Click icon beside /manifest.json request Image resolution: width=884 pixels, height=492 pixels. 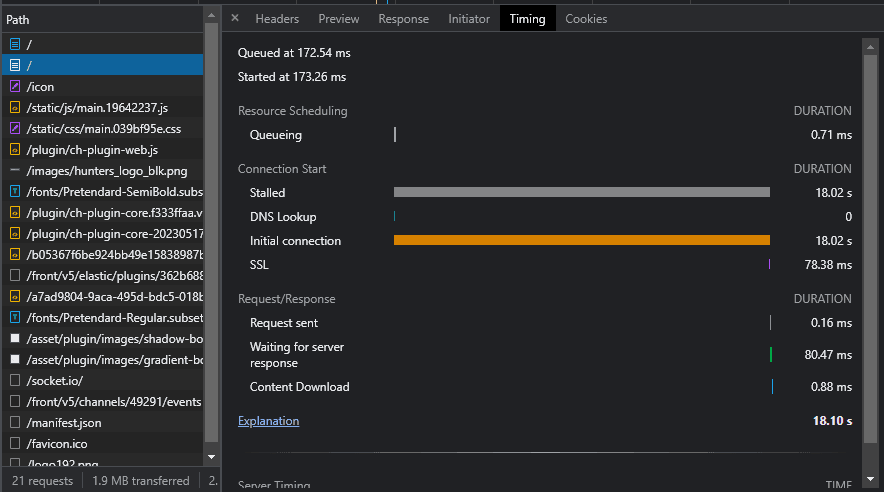pyautogui.click(x=14, y=423)
